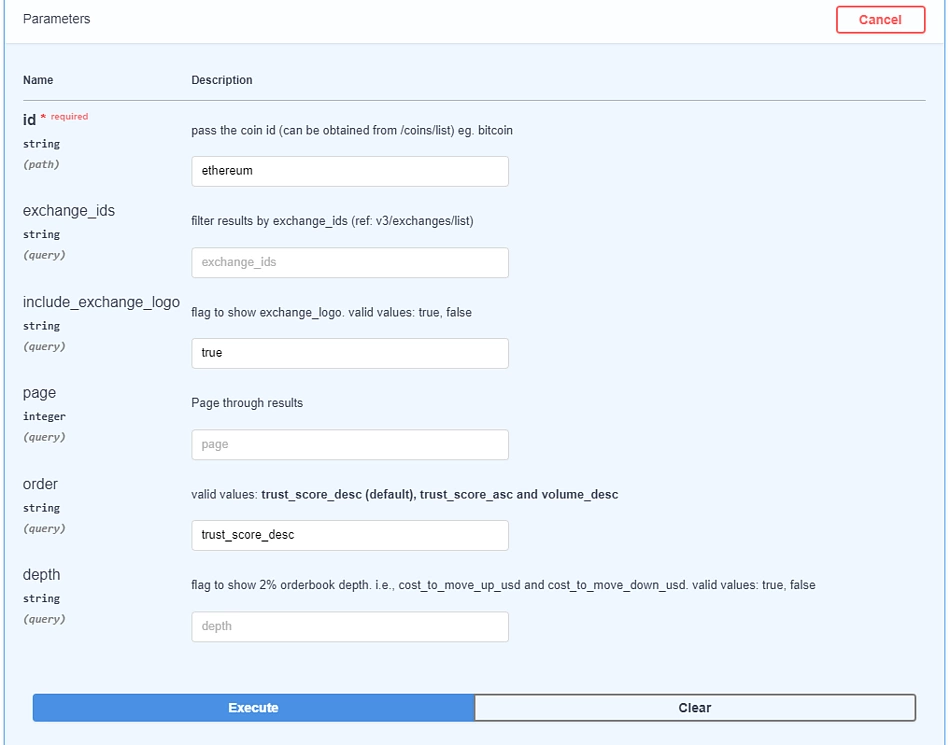Image resolution: width=950 pixels, height=745 pixels.
Task: Click the Name column header
Action: tap(38, 80)
